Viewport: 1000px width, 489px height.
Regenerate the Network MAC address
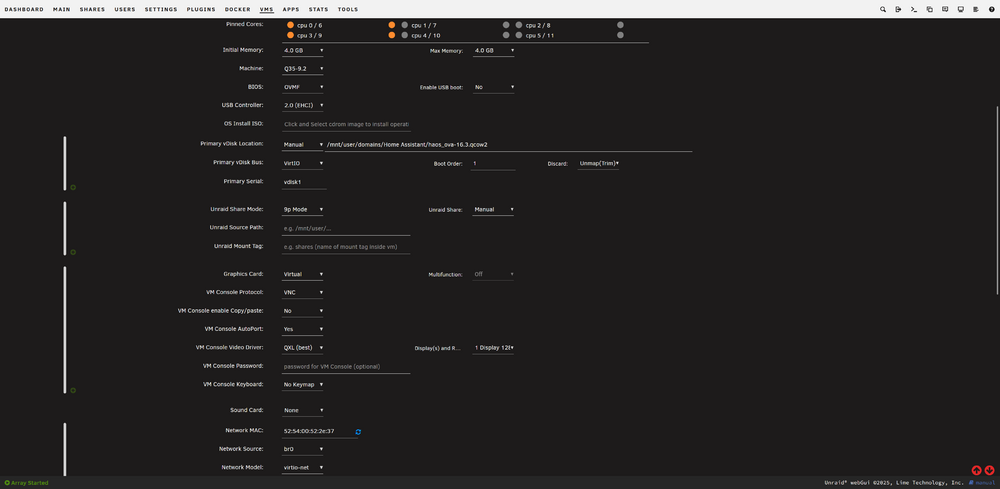tap(358, 432)
